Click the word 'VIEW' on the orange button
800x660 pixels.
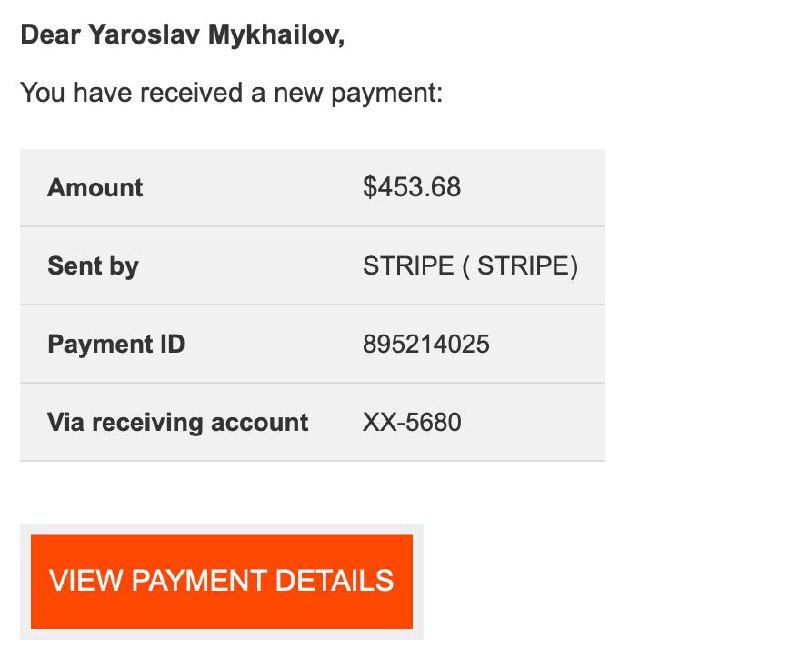84,581
